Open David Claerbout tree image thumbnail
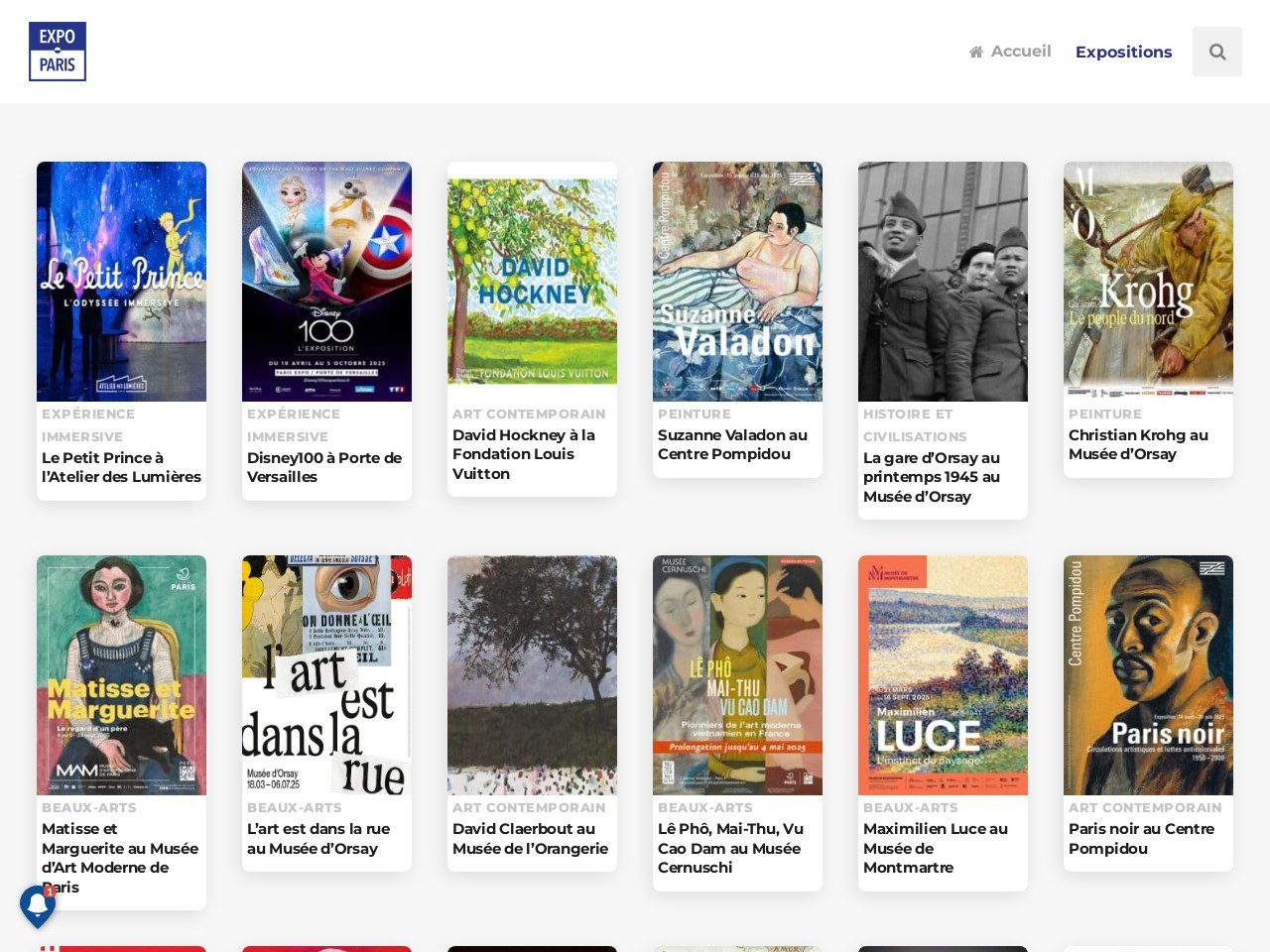Image resolution: width=1270 pixels, height=952 pixels. 532,675
